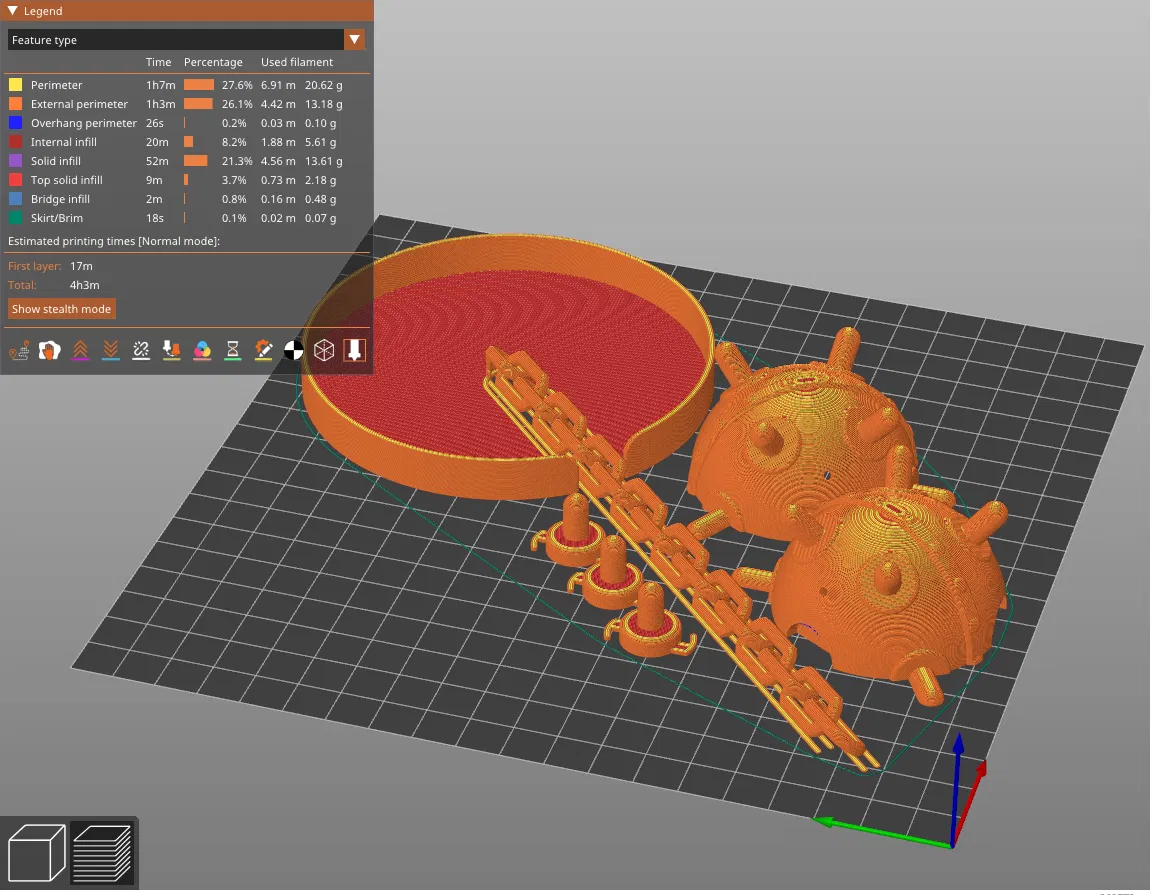Click the Solid infill feature label
The image size is (1154, 895).
[56, 160]
